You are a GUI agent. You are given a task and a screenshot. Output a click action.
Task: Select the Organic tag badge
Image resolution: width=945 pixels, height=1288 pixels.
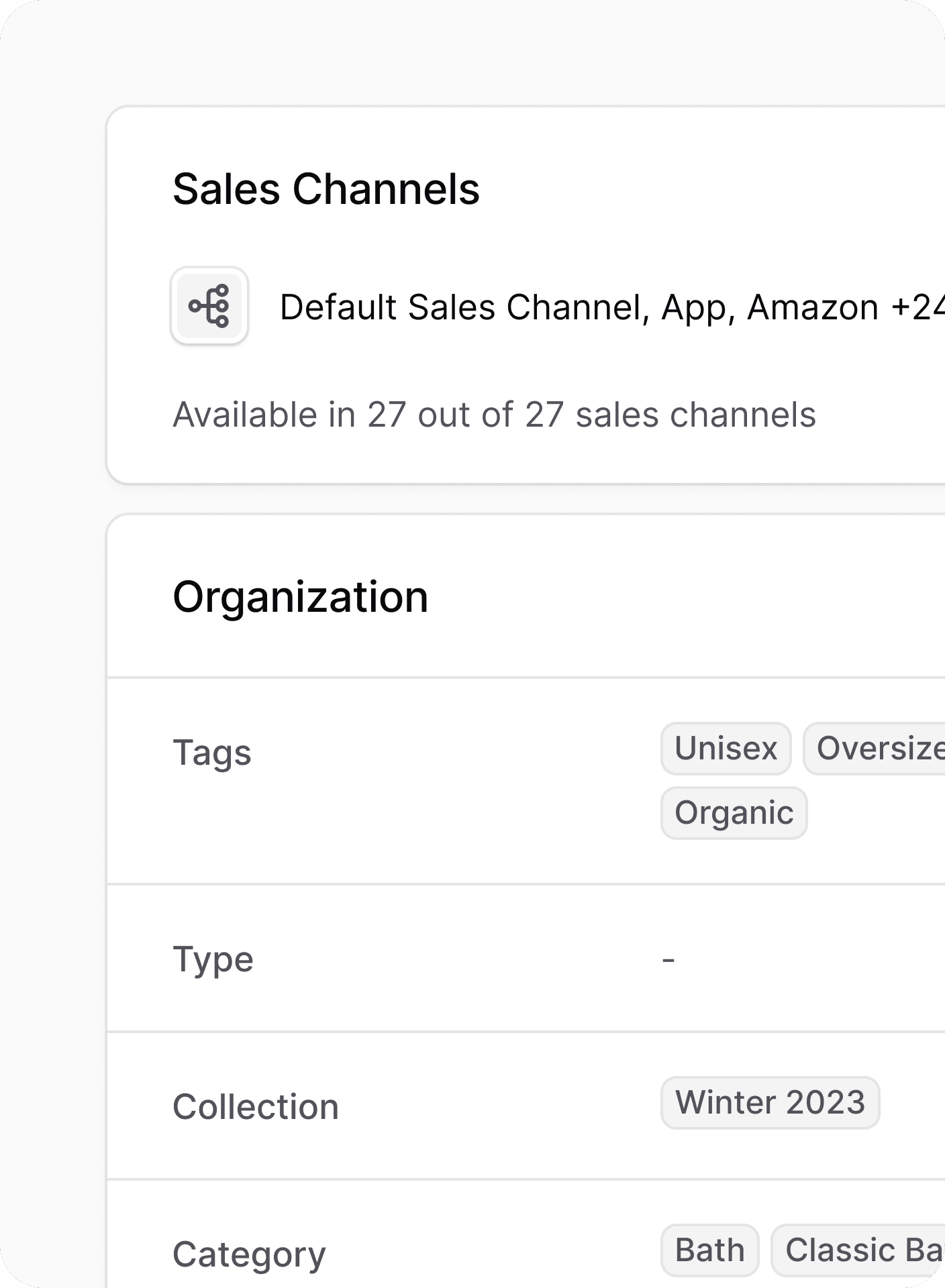point(734,812)
